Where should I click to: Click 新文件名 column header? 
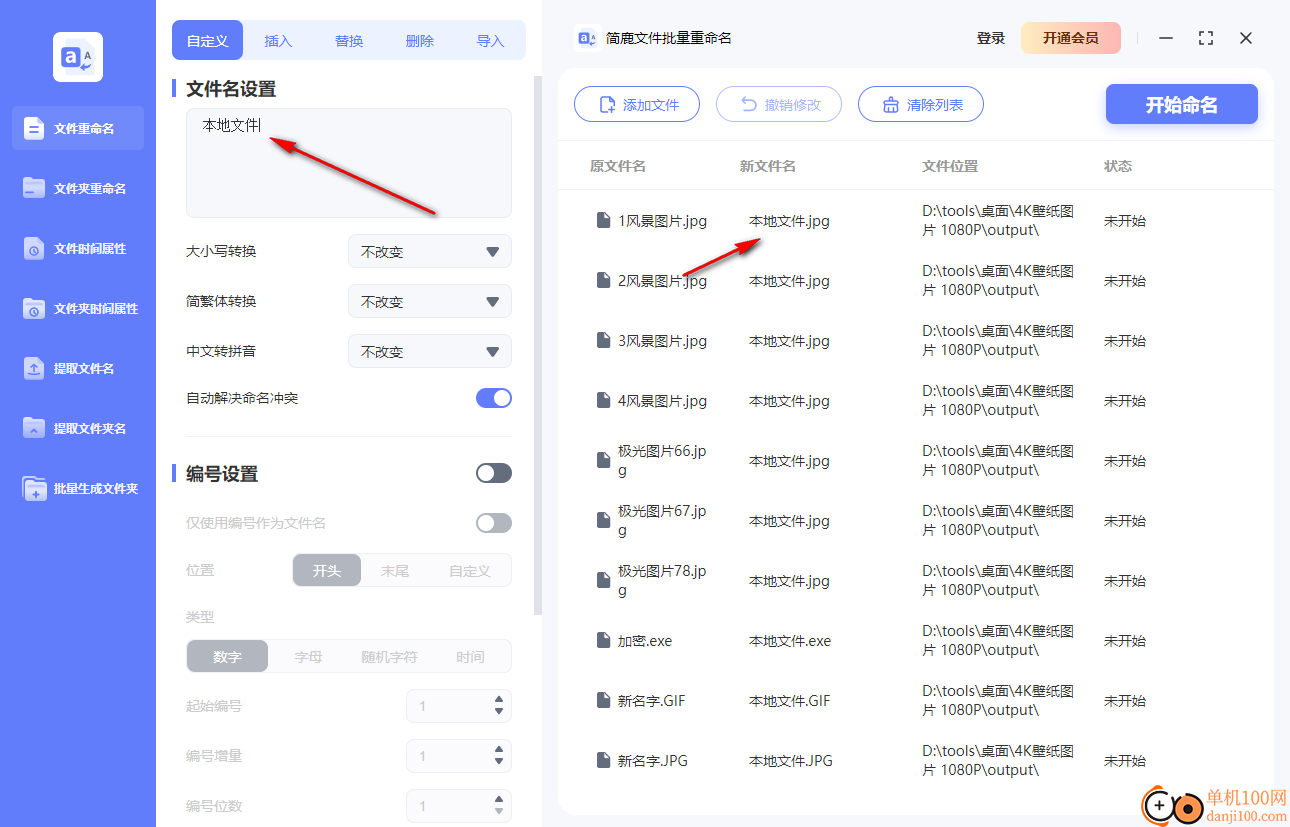coord(768,166)
